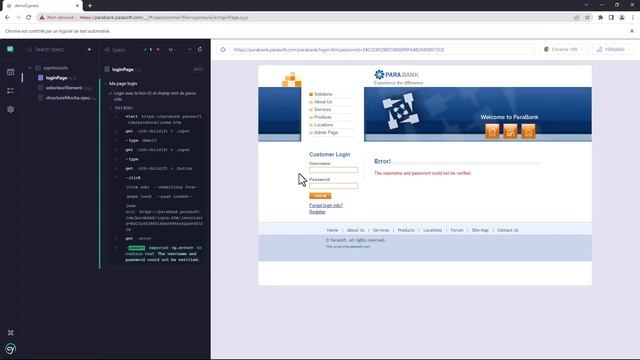Viewport: 640px width, 360px height.
Task: Click the green assert command entry
Action: [x=158, y=253]
